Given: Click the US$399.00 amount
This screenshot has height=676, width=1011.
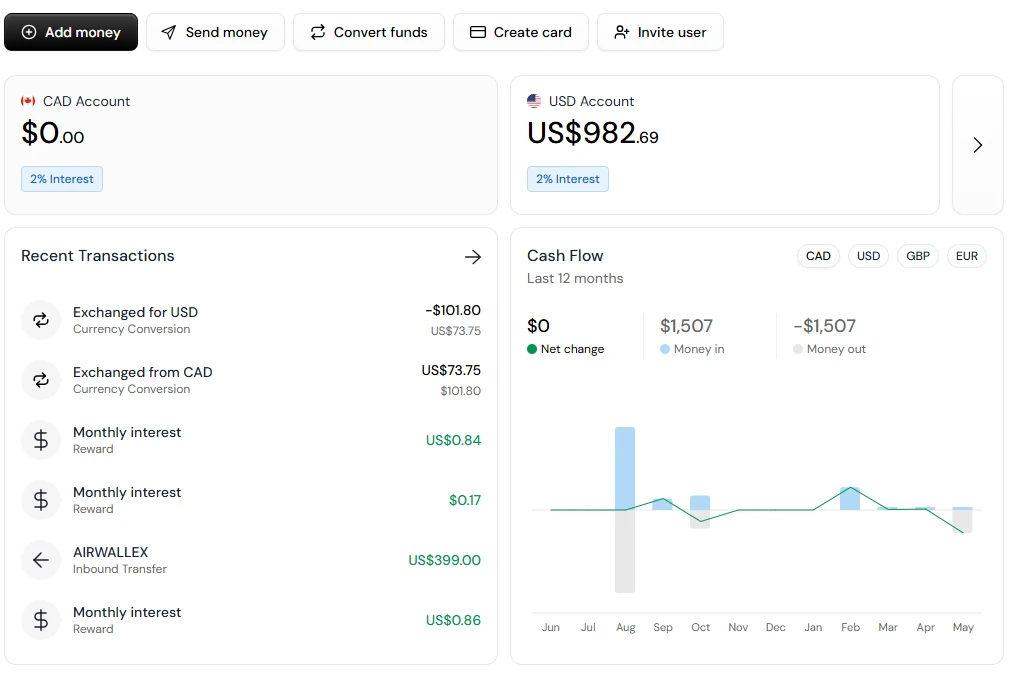Looking at the screenshot, I should (x=444, y=560).
